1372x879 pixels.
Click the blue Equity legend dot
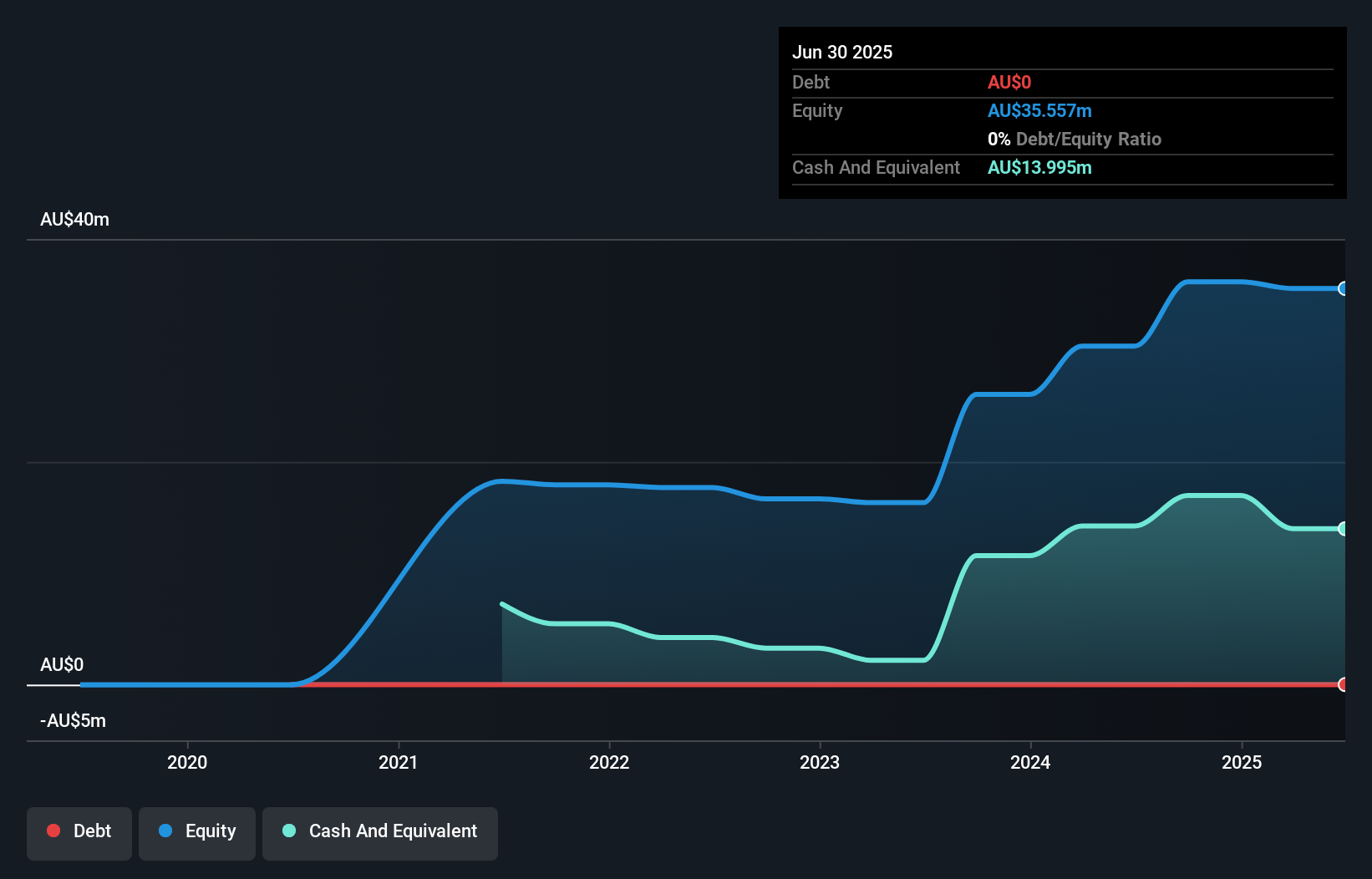click(165, 831)
